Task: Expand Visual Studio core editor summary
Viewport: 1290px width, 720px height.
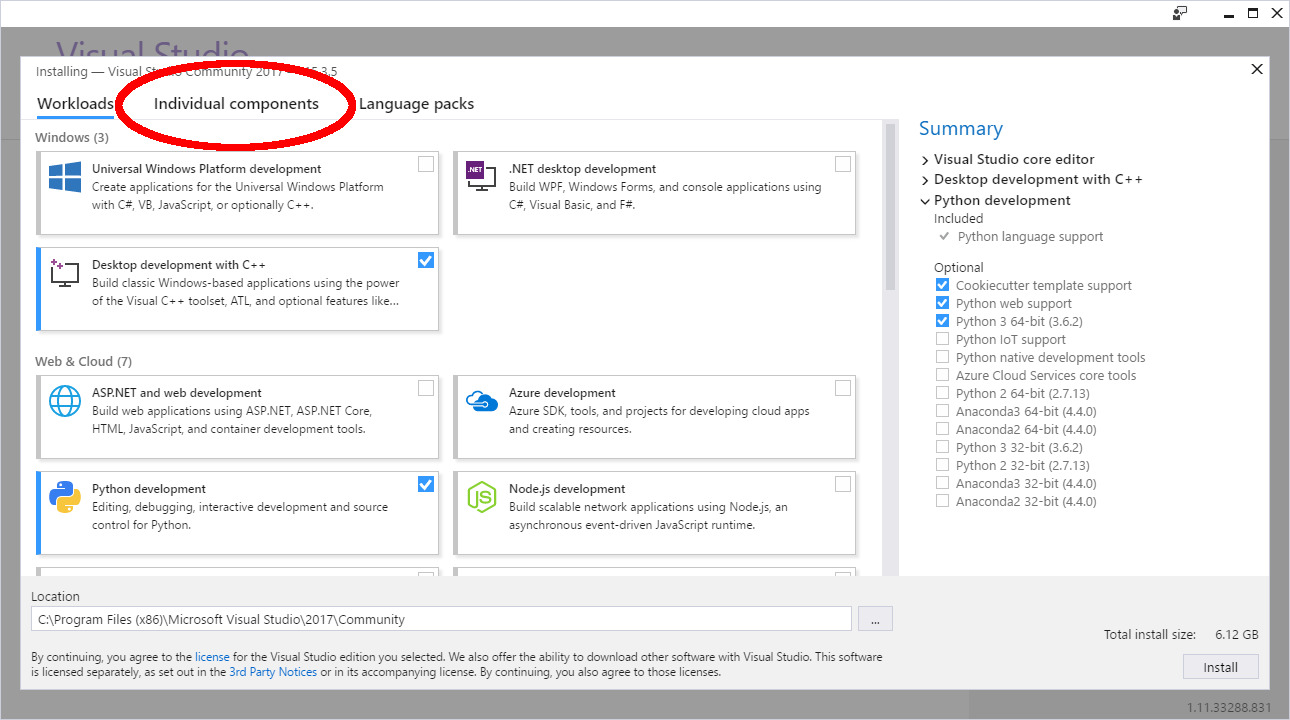Action: pyautogui.click(x=925, y=160)
